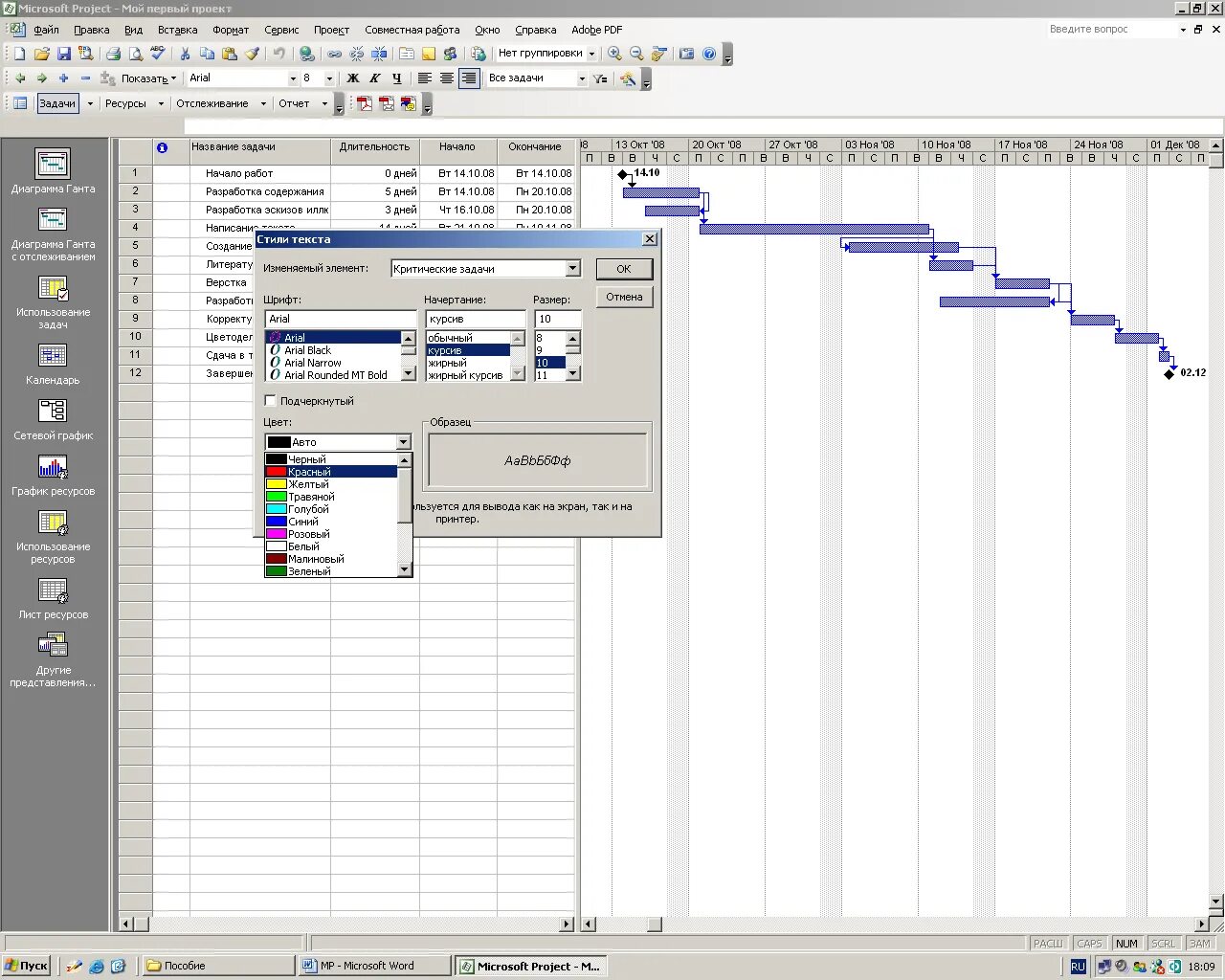Click the Format Painter brush icon
The height and width of the screenshot is (980, 1225).
[x=252, y=54]
